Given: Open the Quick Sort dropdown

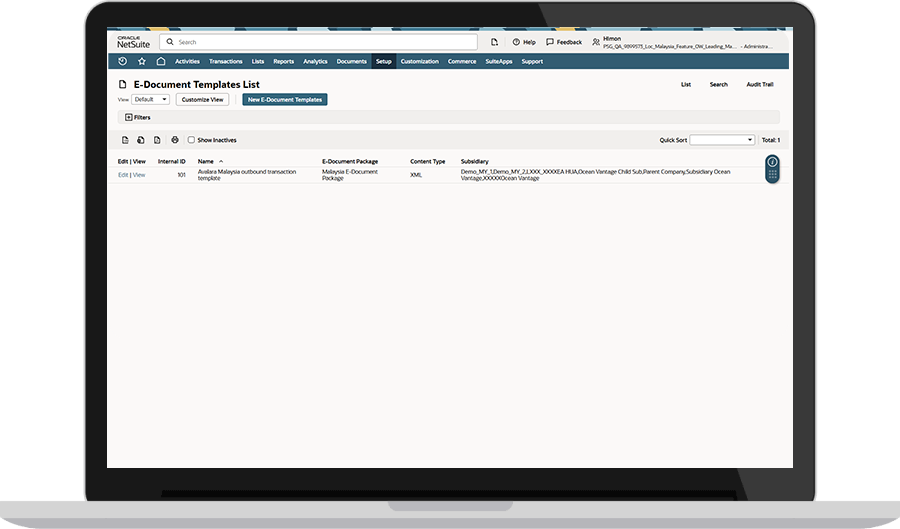Looking at the screenshot, I should tap(722, 140).
